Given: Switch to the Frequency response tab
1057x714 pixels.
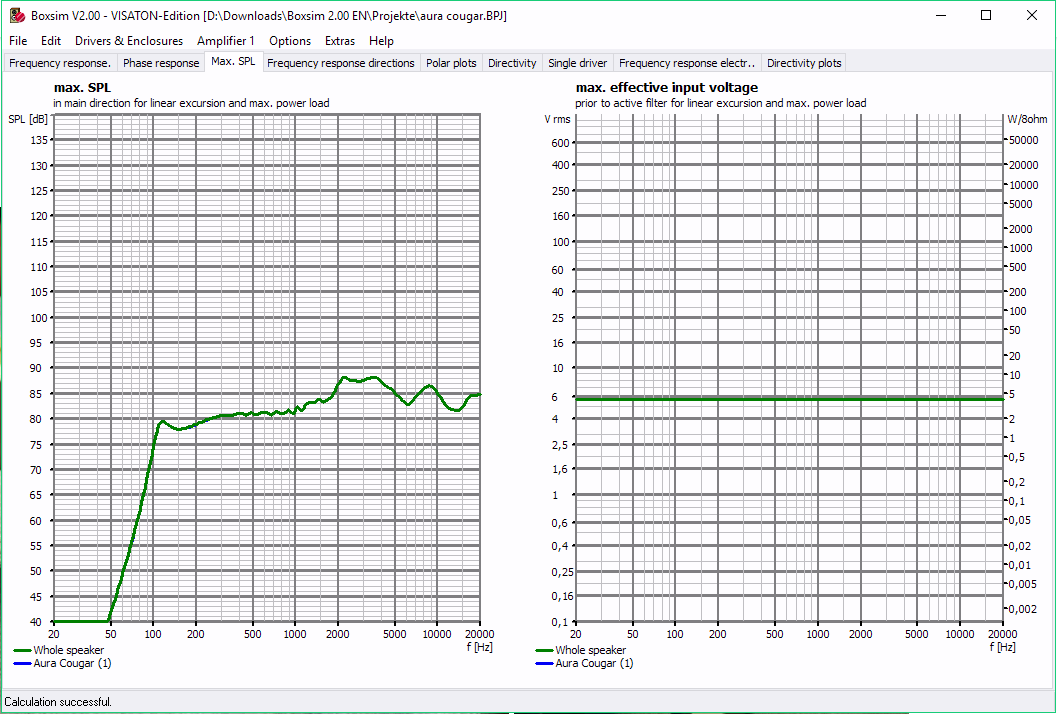Looking at the screenshot, I should pyautogui.click(x=59, y=62).
